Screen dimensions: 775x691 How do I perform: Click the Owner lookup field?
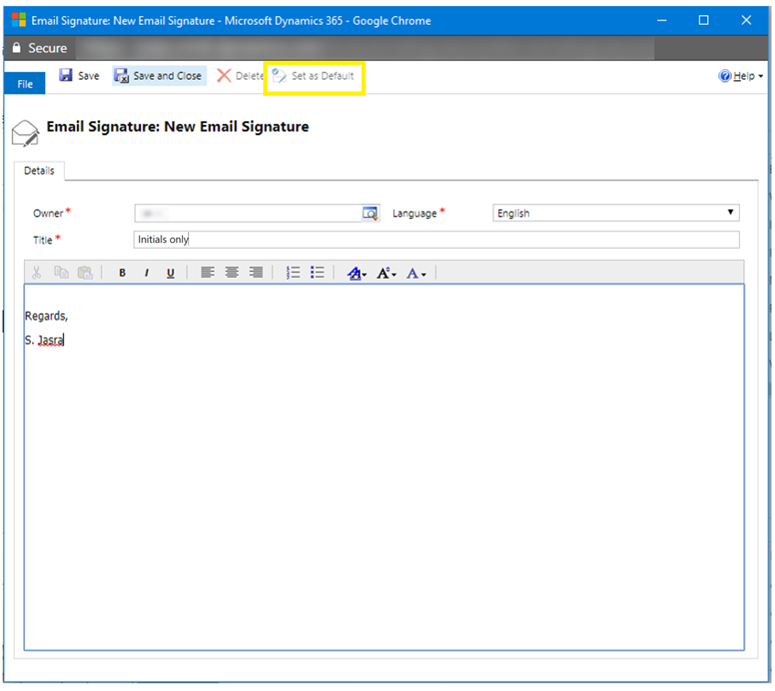tap(248, 213)
